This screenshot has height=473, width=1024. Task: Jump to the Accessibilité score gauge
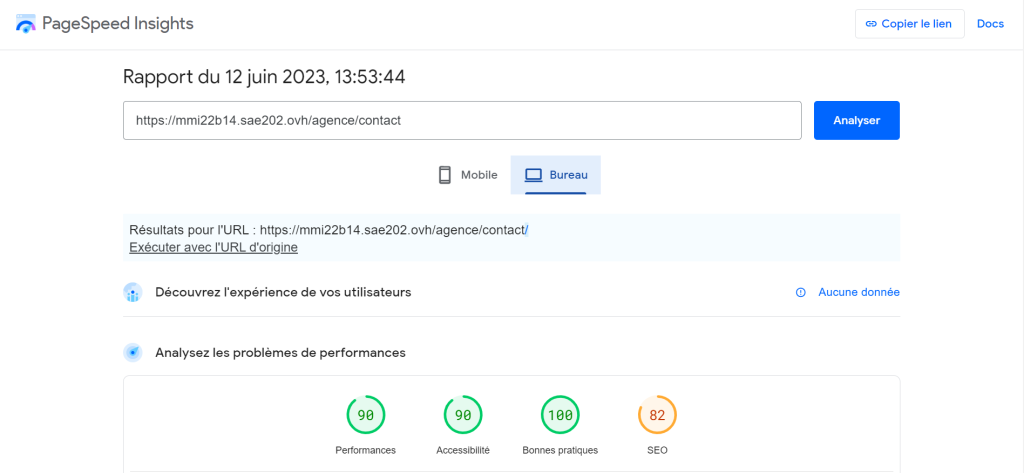(463, 415)
